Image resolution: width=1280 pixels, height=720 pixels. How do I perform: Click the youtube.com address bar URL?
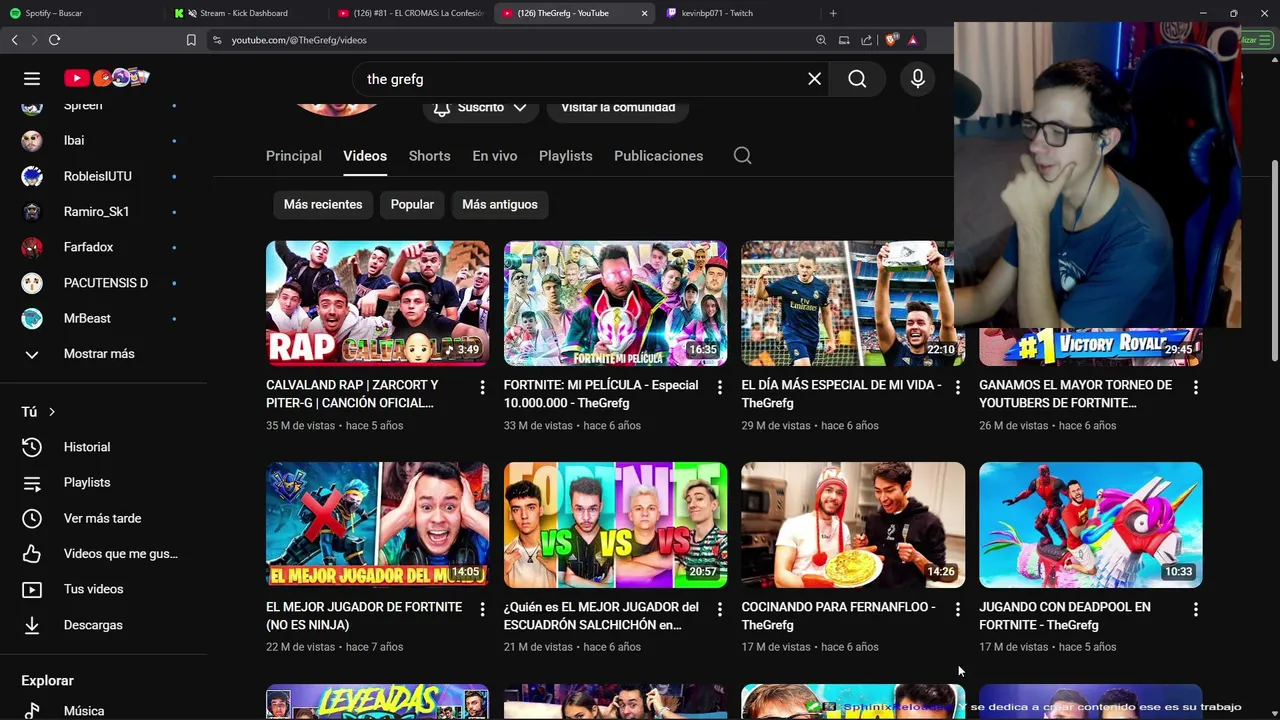pos(299,40)
